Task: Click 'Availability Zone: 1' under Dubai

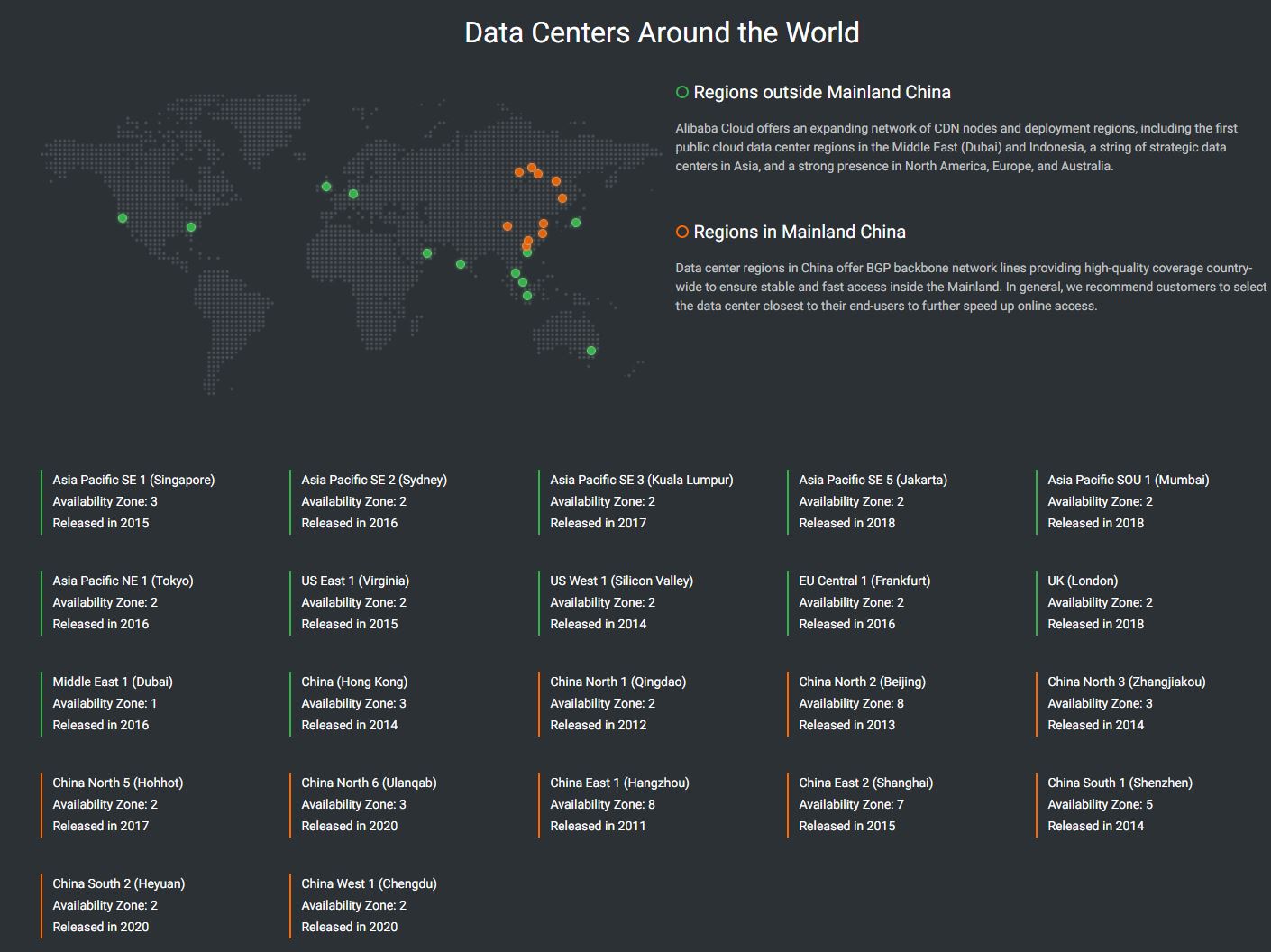Action: point(105,703)
